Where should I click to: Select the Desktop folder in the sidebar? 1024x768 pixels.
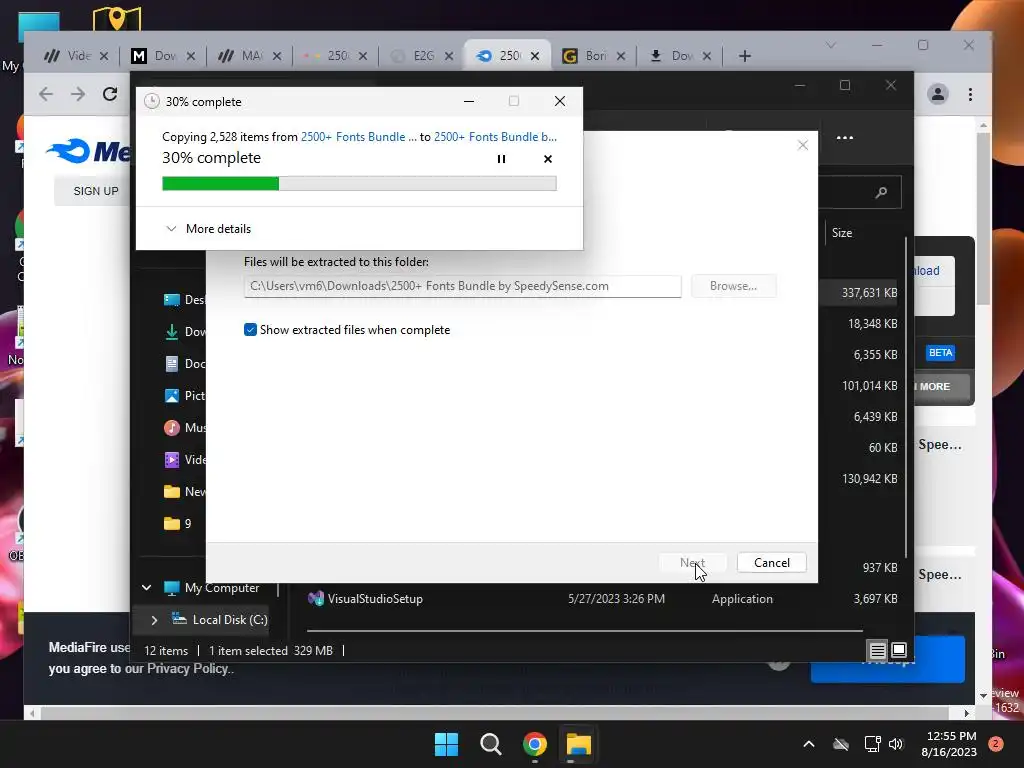184,300
